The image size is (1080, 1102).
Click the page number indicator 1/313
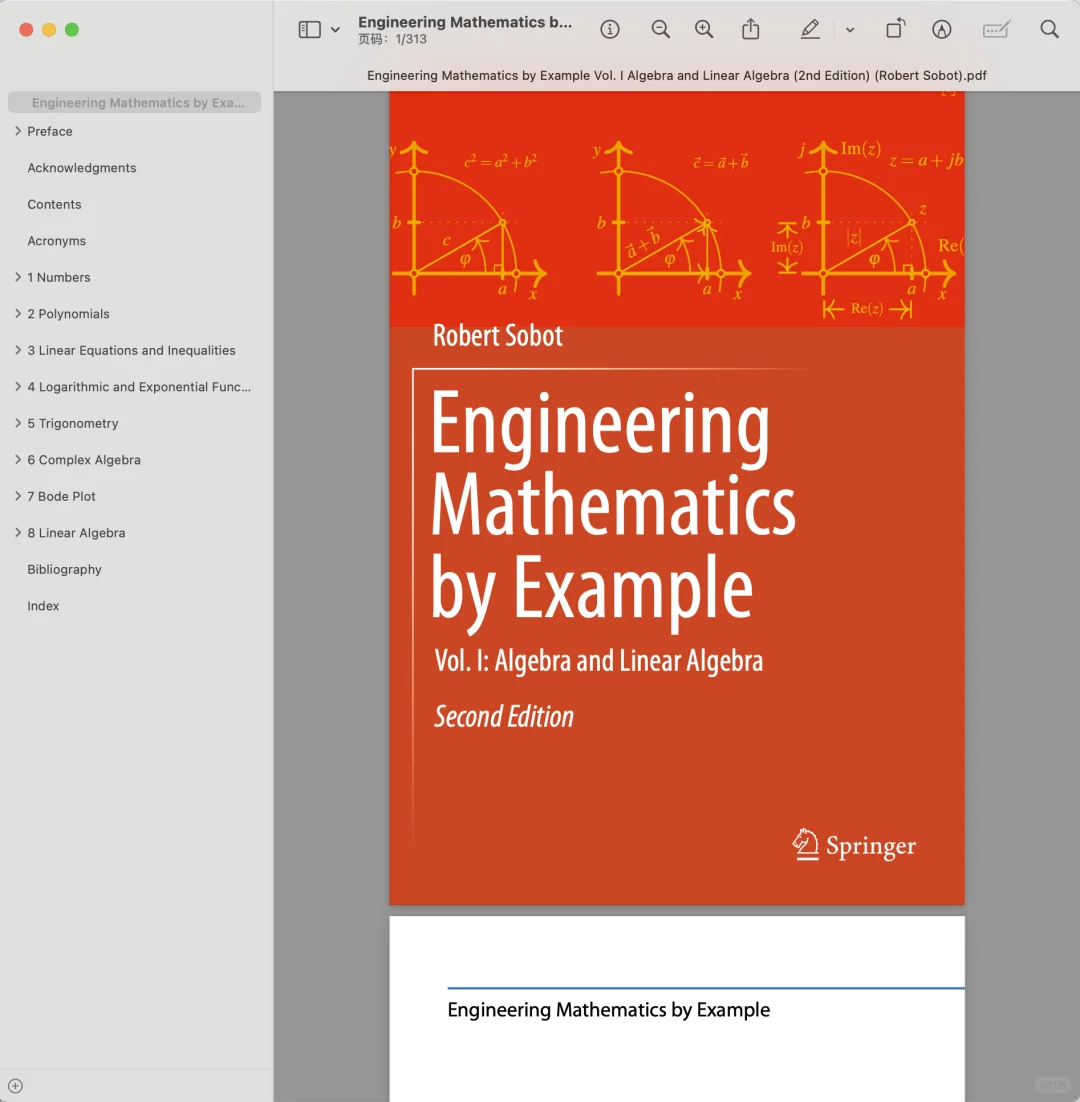(x=392, y=39)
